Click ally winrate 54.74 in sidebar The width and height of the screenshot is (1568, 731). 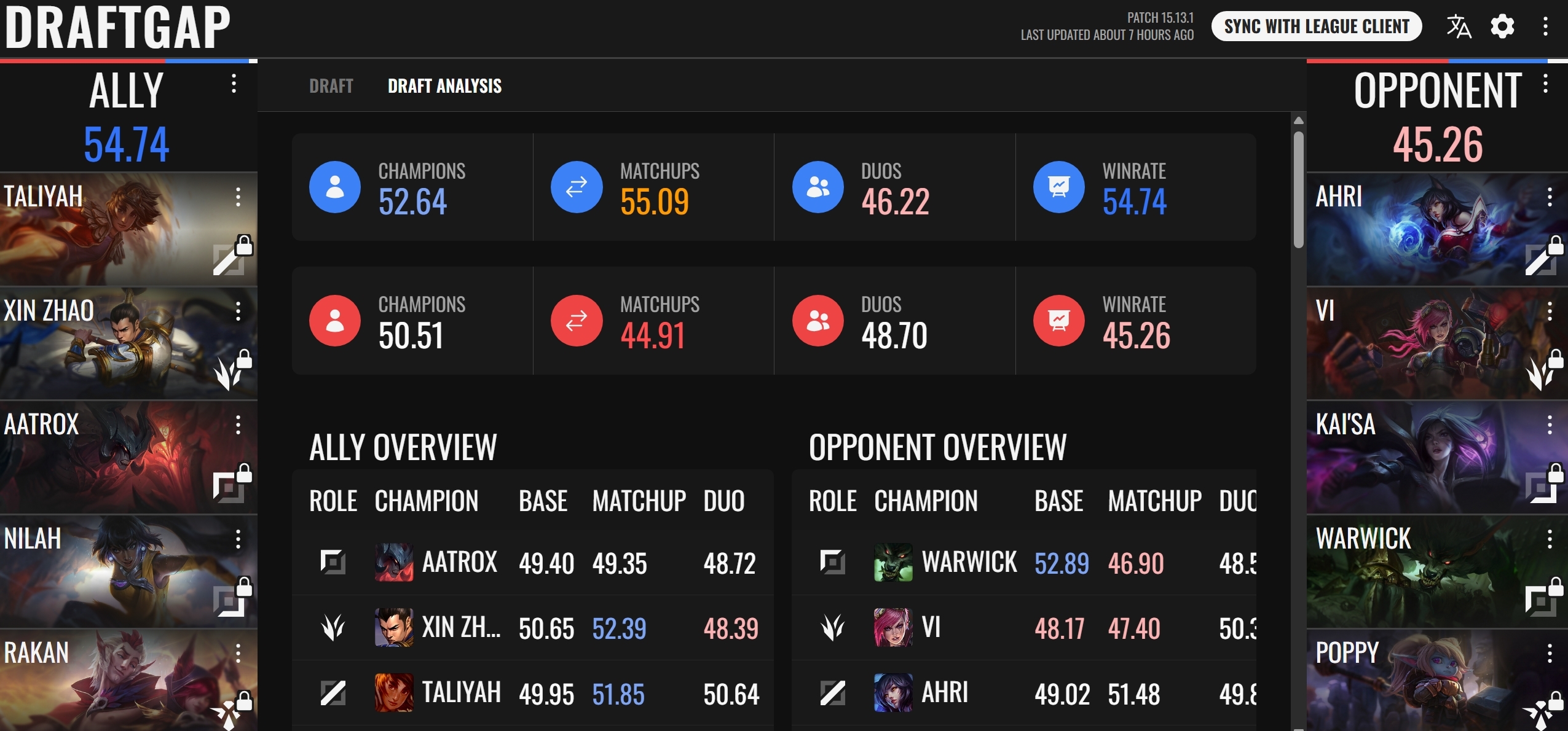[x=126, y=144]
